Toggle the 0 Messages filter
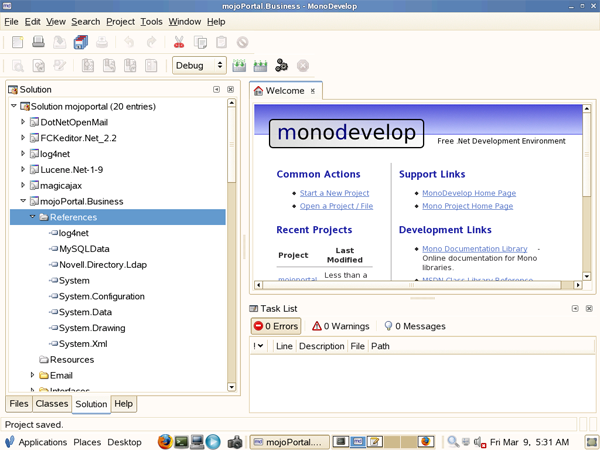600x450 pixels. click(x=413, y=326)
